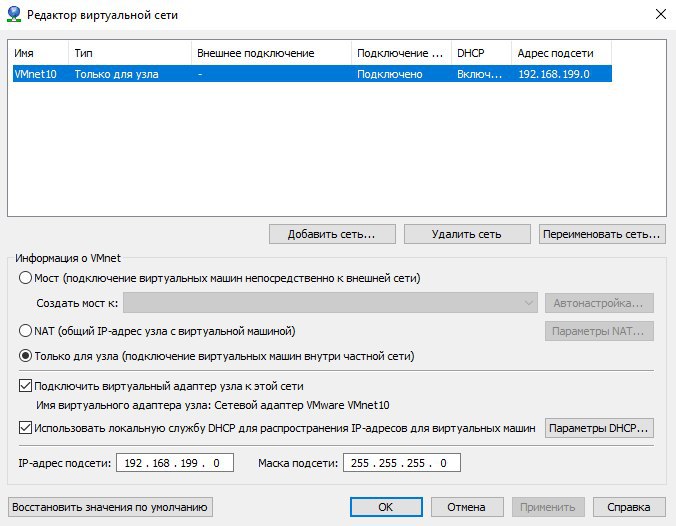Toggle Подключить виртуальный адаптер узла checkbox
The height and width of the screenshot is (526, 676).
click(x=25, y=385)
